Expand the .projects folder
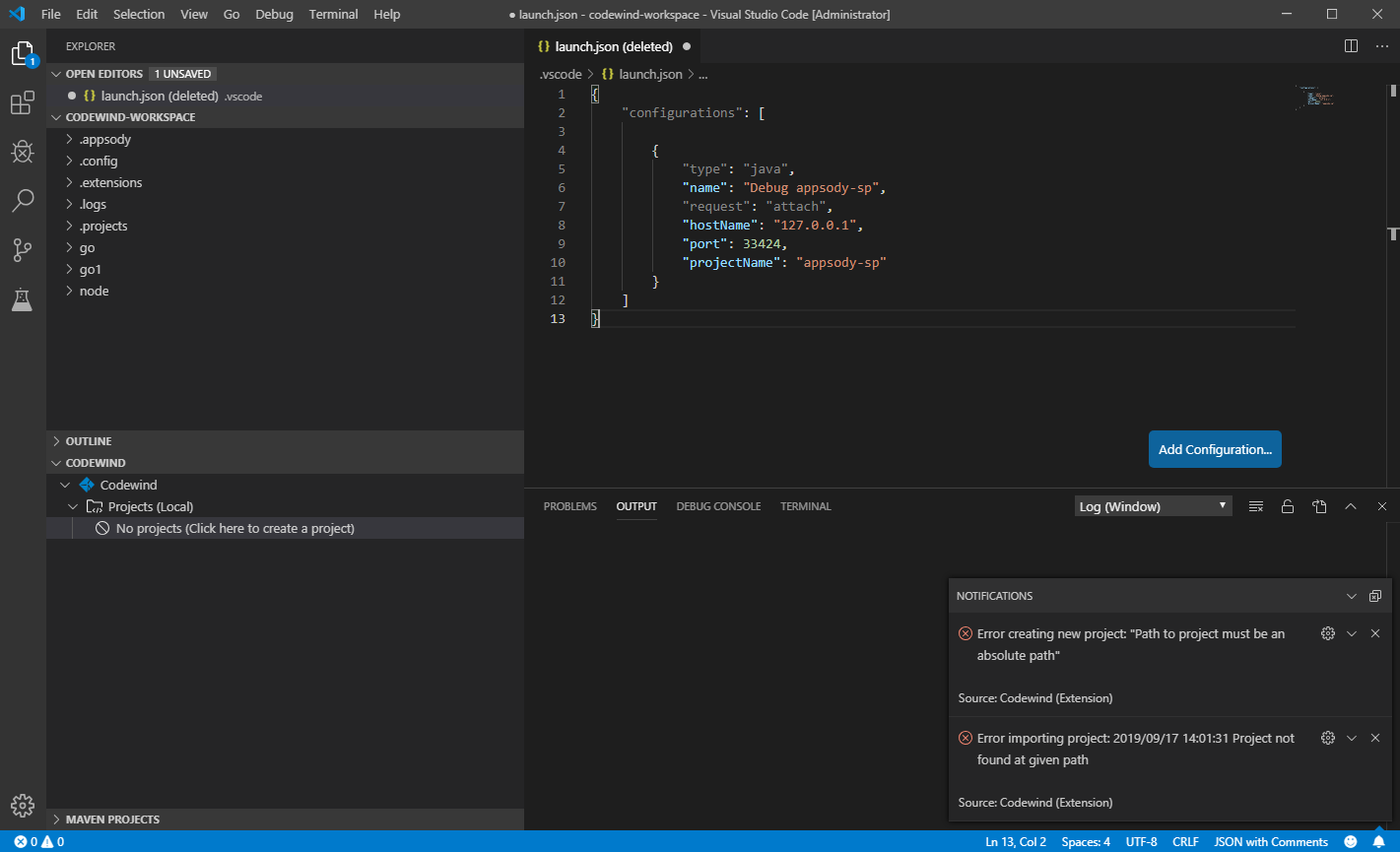 point(101,226)
